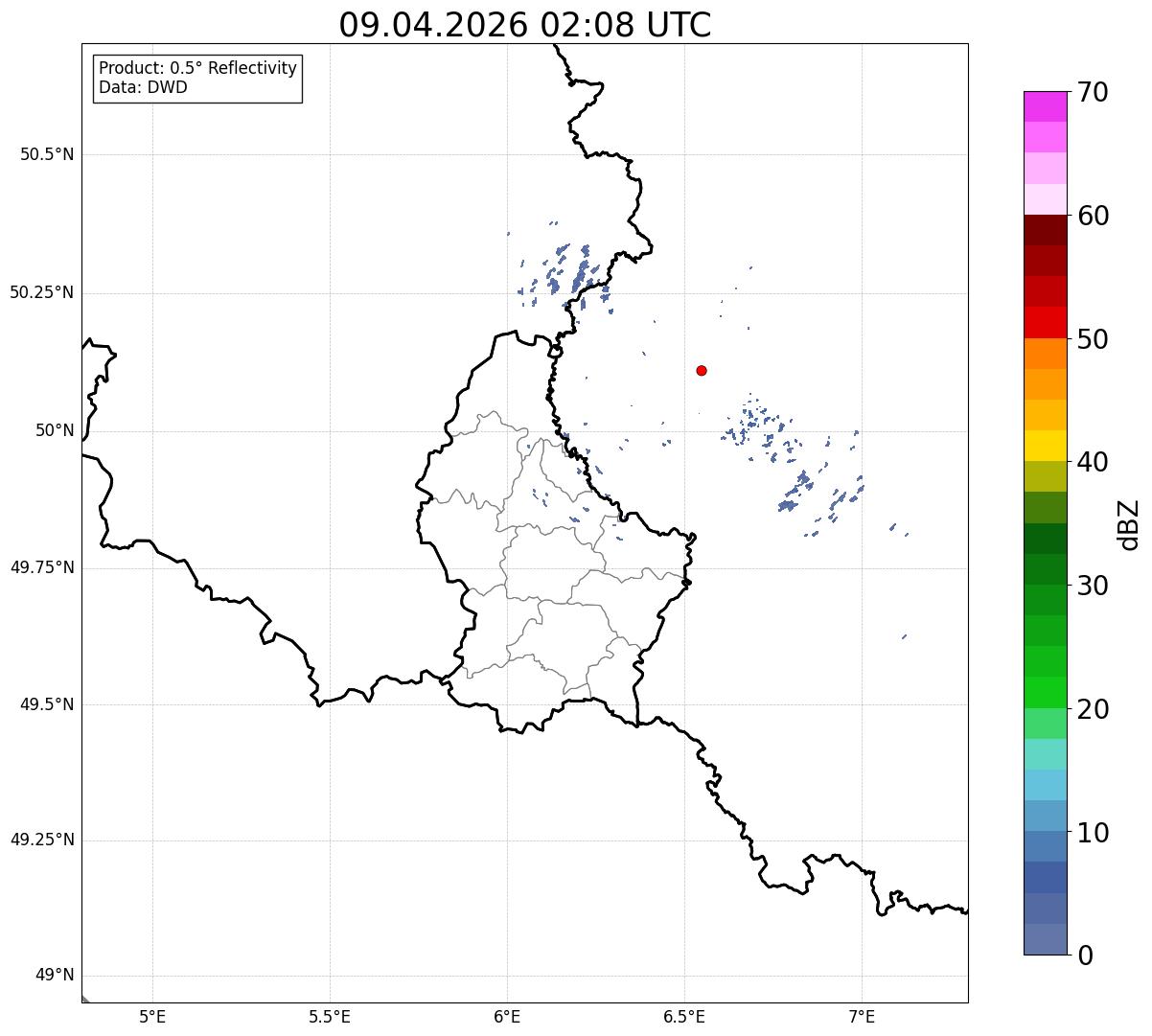Click the 6°E longitude label
Image resolution: width=1152 pixels, height=1036 pixels.
click(x=507, y=1017)
